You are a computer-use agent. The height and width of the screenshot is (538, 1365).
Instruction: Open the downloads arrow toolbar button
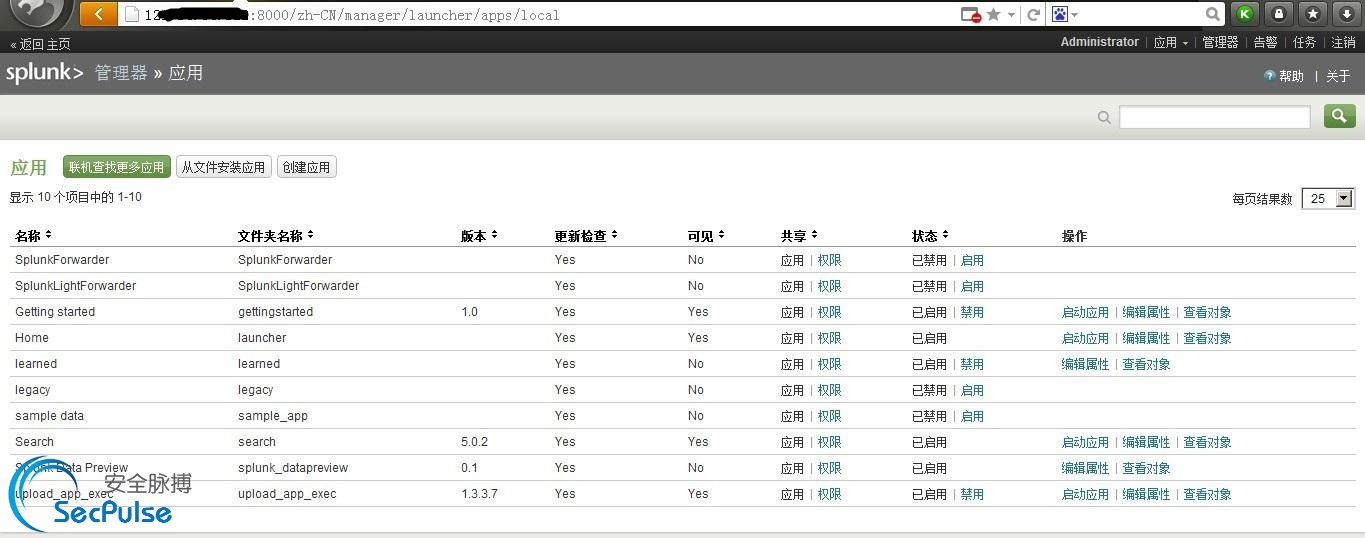pyautogui.click(x=1346, y=14)
